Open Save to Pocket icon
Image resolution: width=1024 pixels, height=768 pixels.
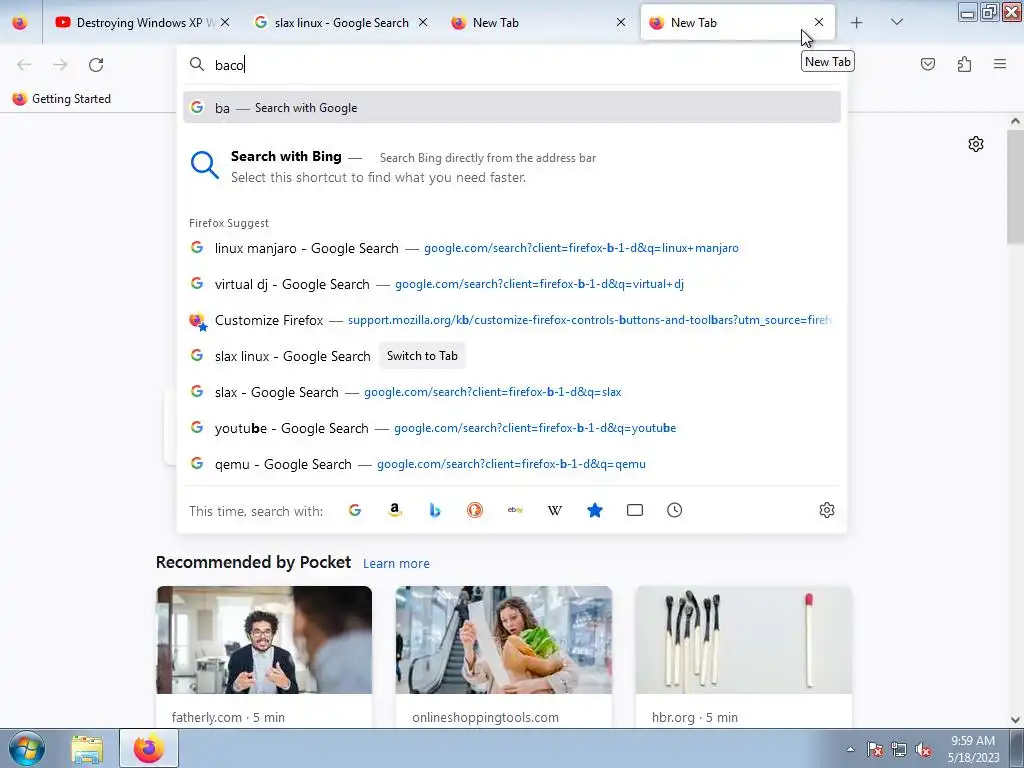[x=927, y=64]
